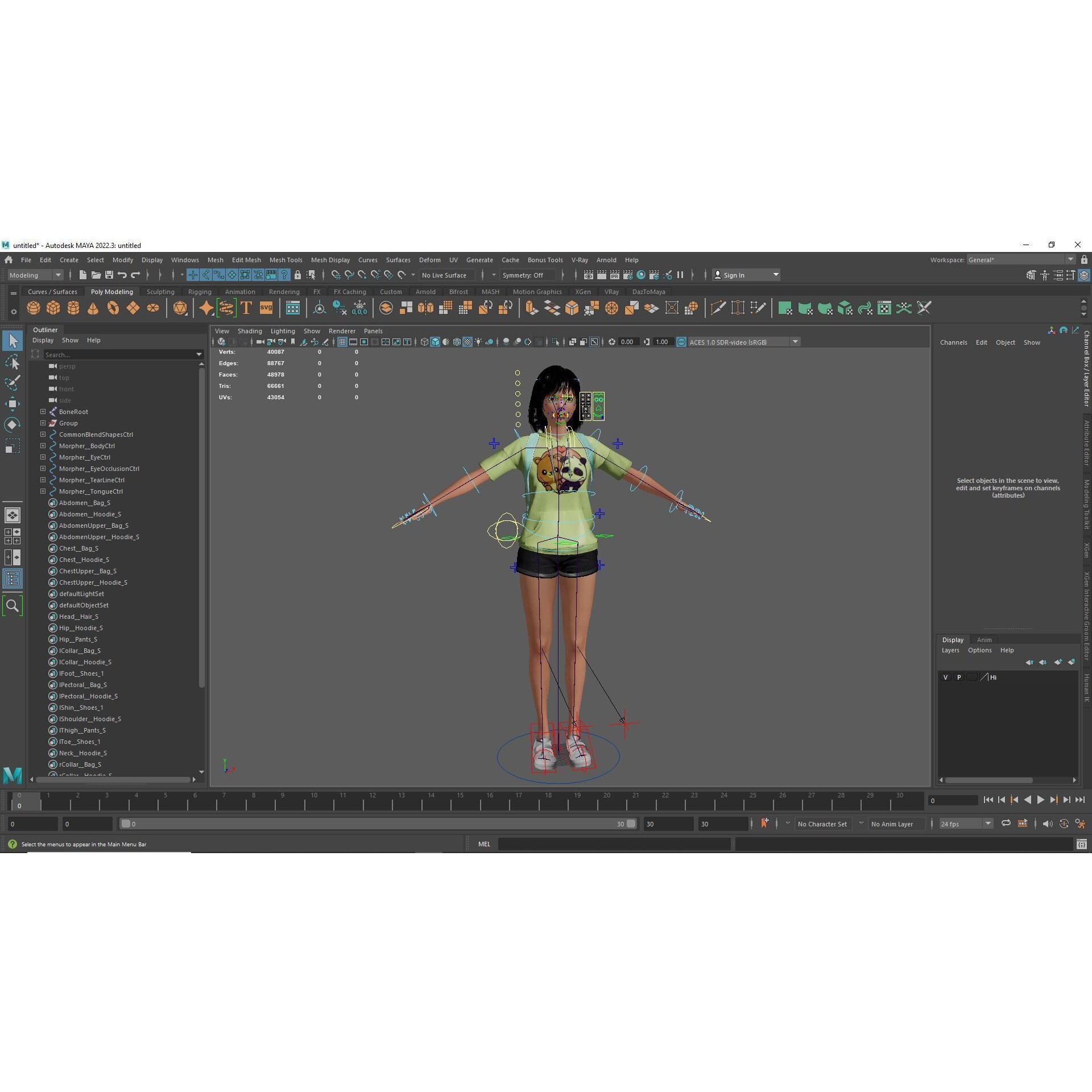Image resolution: width=1092 pixels, height=1092 pixels.
Task: Open the script editor icon at bottom right
Action: click(x=1082, y=844)
